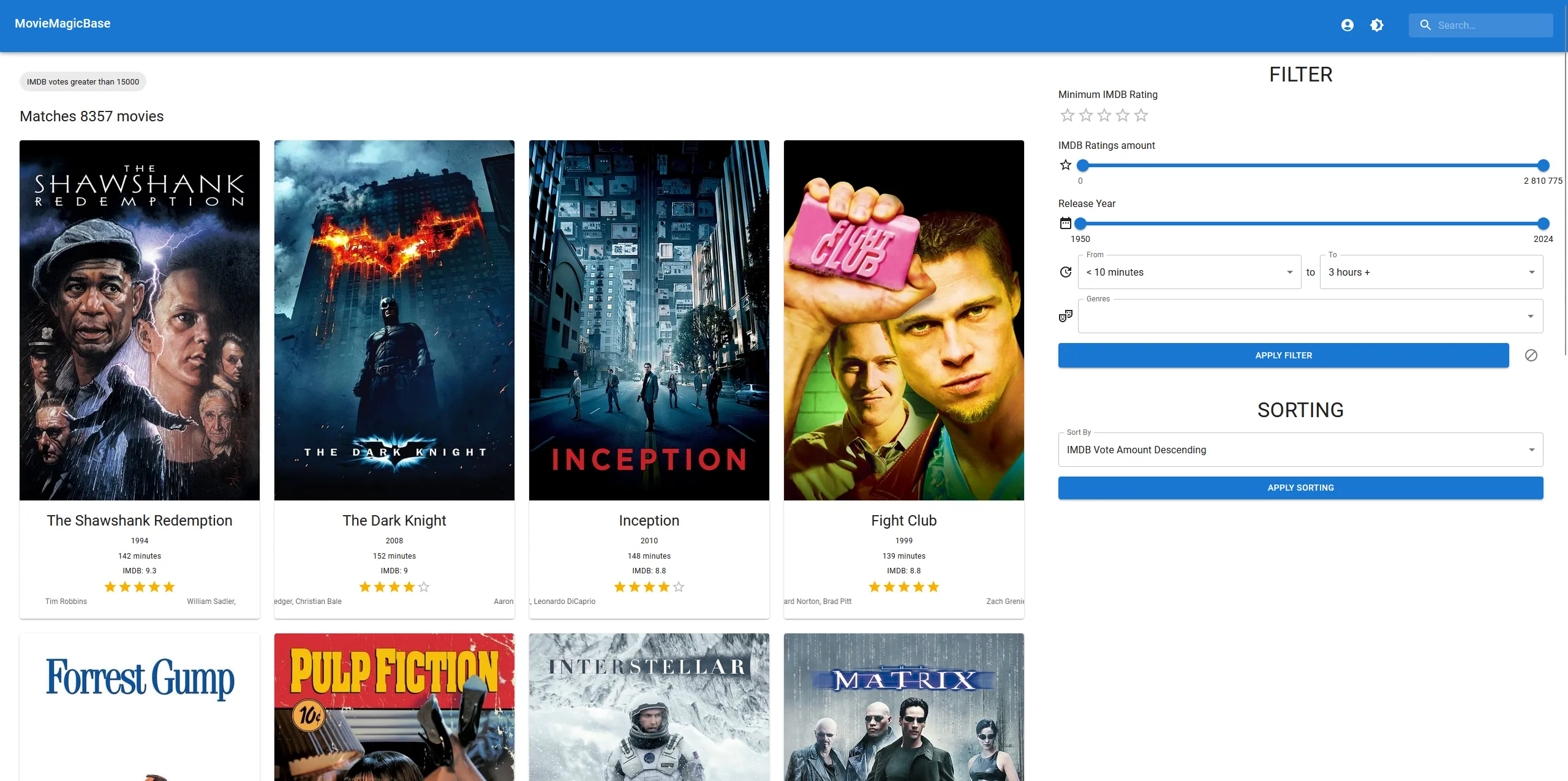This screenshot has height=781, width=1568.
Task: Click the Release Year slider right handle
Action: (x=1543, y=224)
